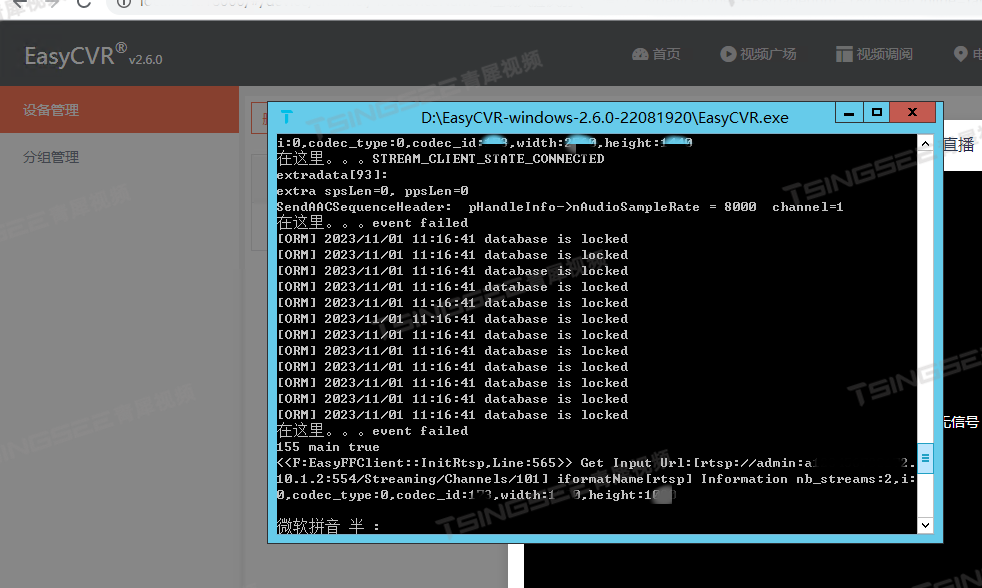Open 视频调阅 in the top navigation
Image resolution: width=982 pixels, height=588 pixels.
[874, 54]
